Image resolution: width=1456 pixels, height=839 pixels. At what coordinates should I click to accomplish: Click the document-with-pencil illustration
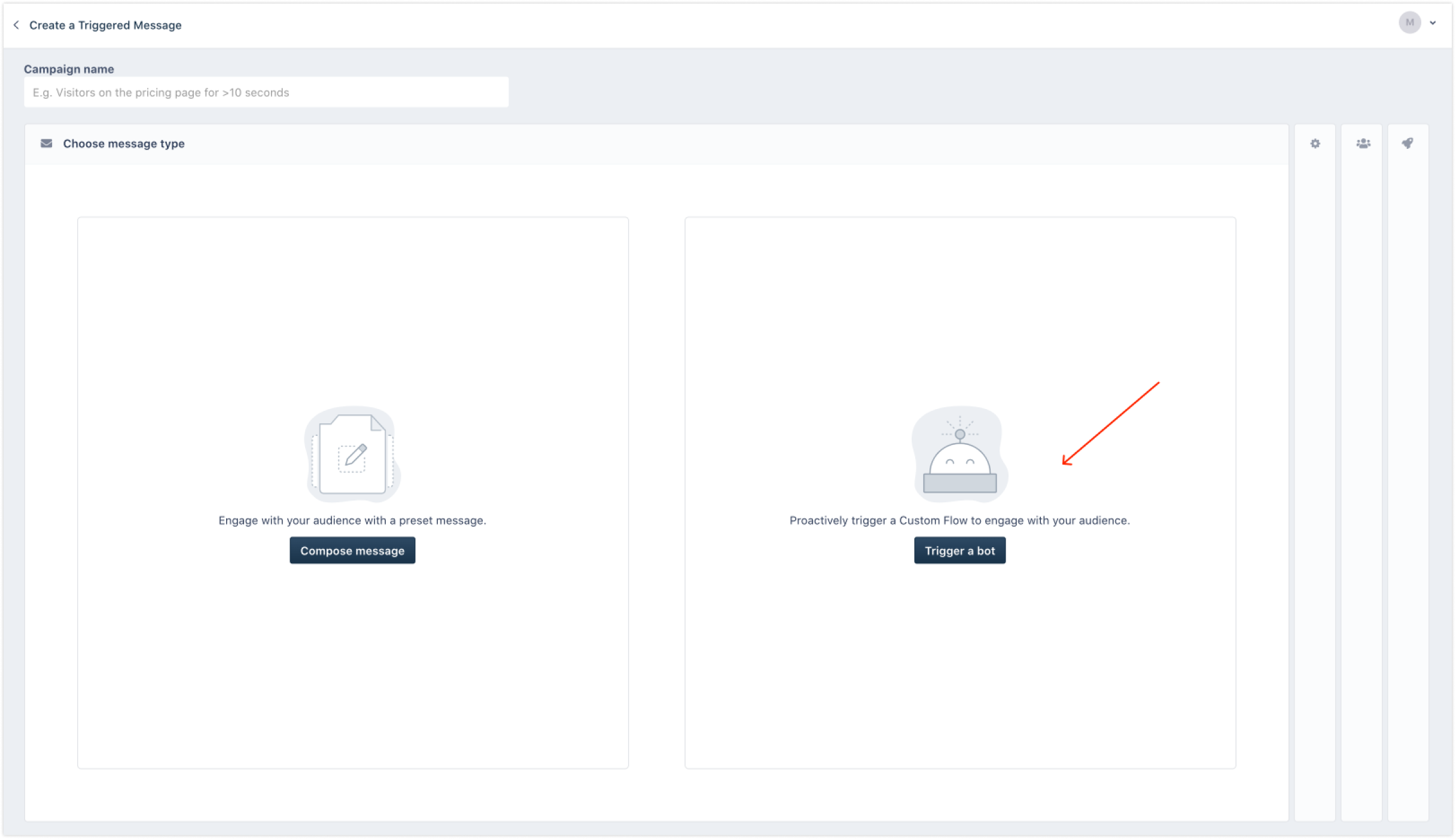352,454
